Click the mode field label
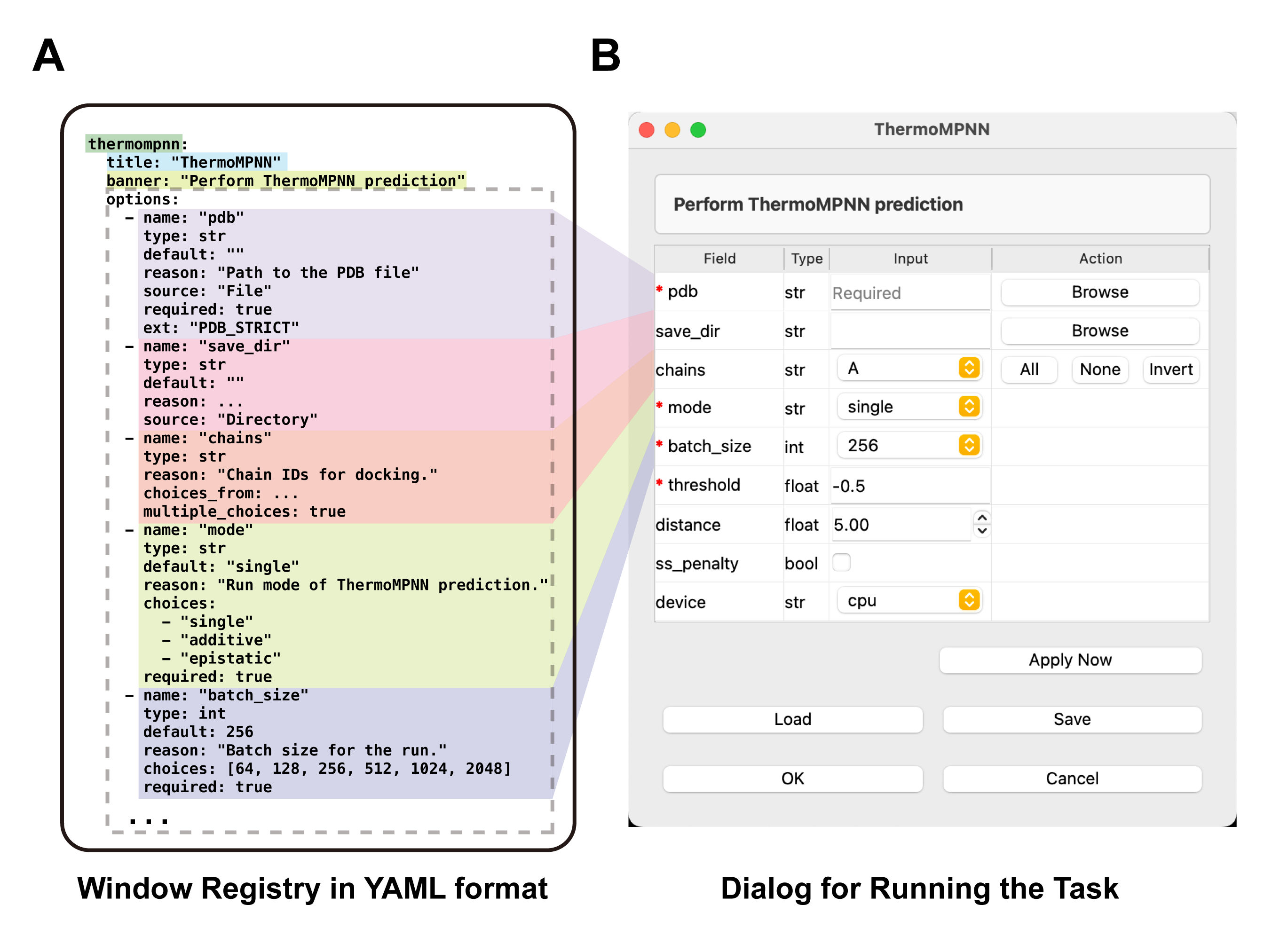The width and height of the screenshot is (1288, 928). click(x=689, y=407)
